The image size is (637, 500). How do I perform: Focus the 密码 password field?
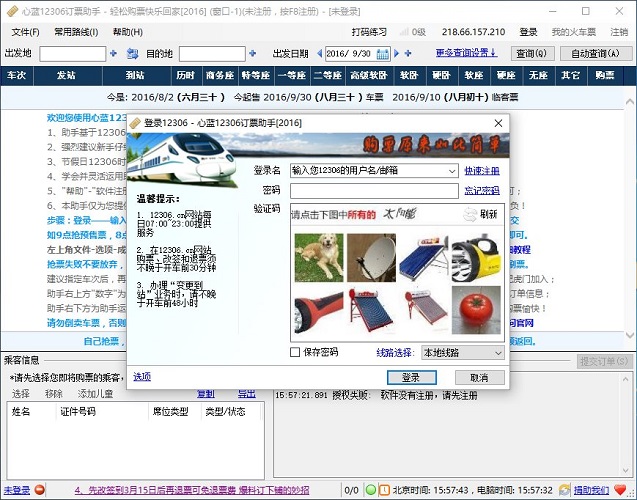pos(374,190)
